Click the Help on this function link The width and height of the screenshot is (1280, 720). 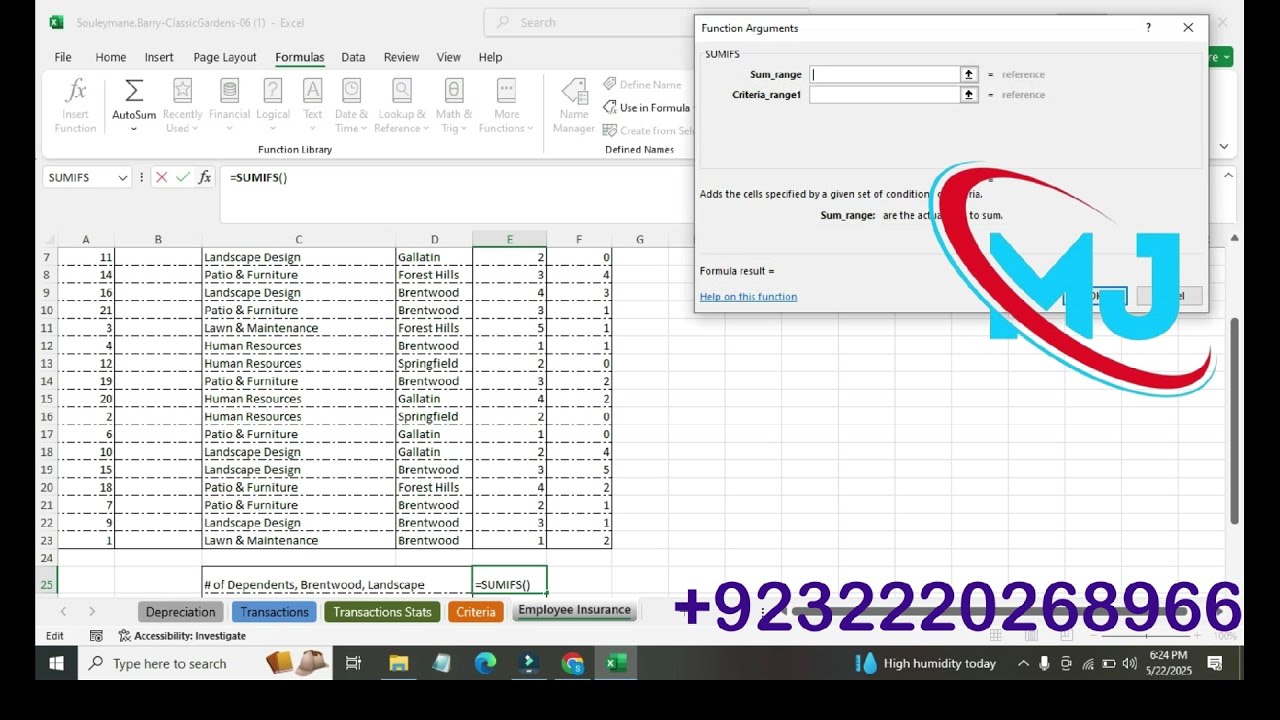[x=748, y=297]
